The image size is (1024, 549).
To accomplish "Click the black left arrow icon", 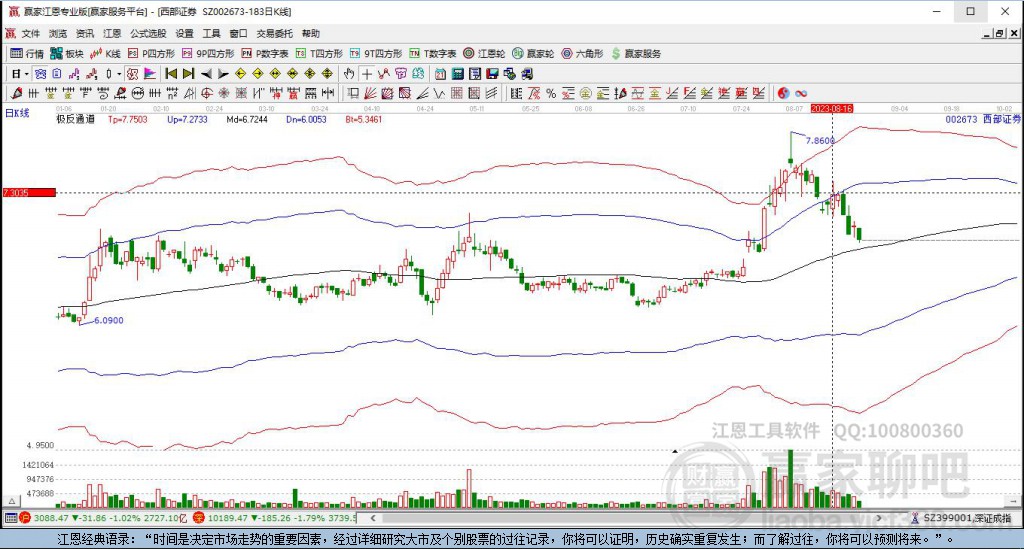I will click(x=206, y=74).
